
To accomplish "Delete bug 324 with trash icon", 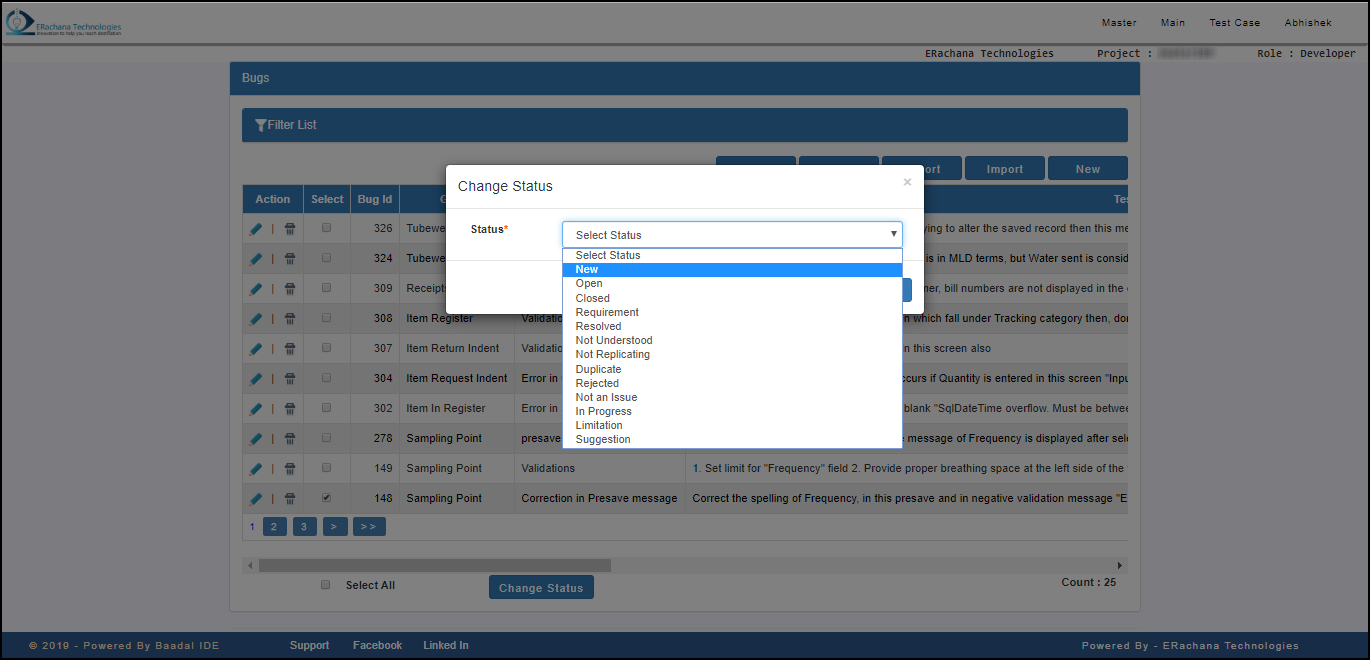I will [x=290, y=259].
